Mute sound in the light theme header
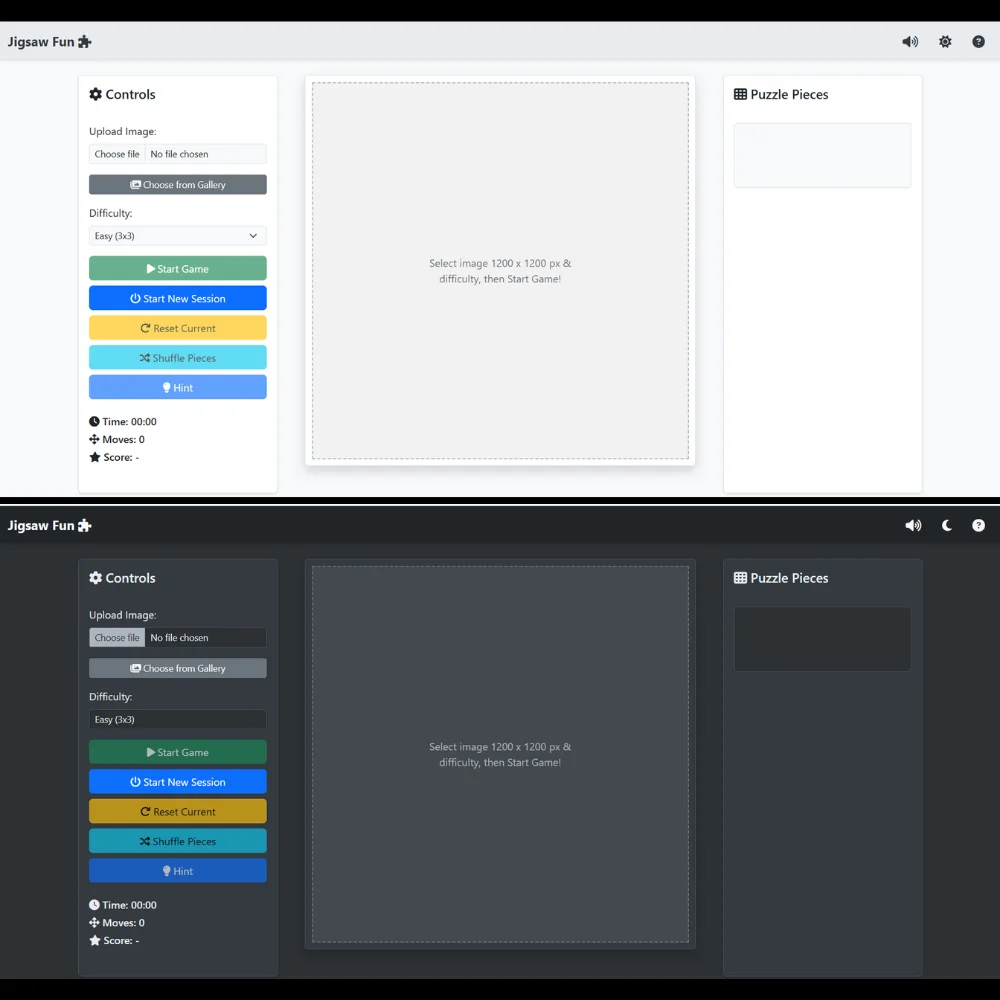Viewport: 1000px width, 1000px height. point(909,41)
